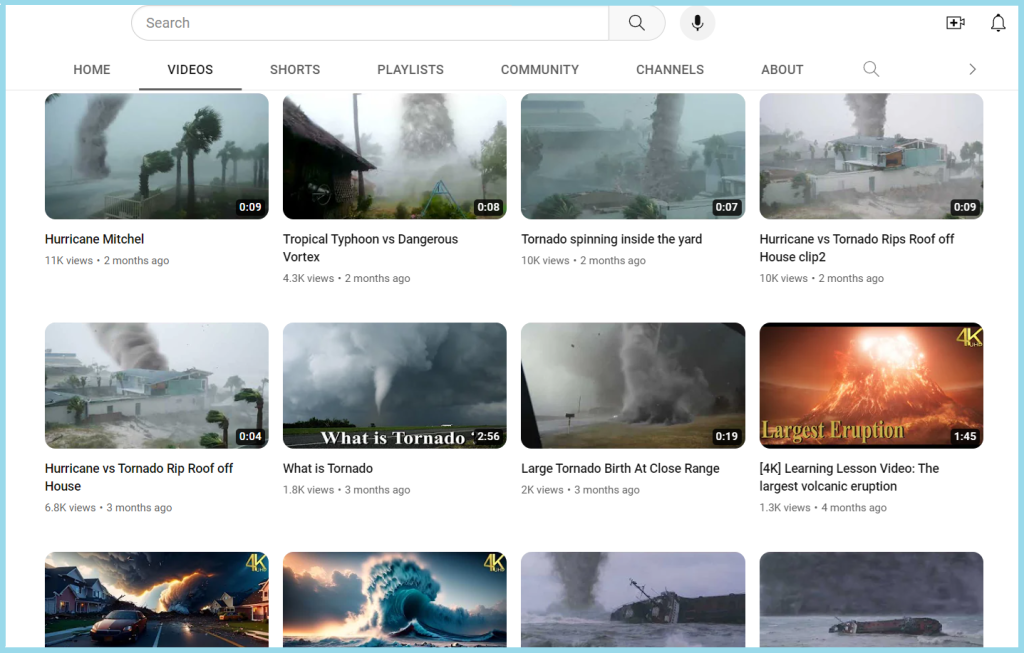
Task: Click Hurricane vs Tornado Rips Roof clip2 title
Action: point(857,248)
